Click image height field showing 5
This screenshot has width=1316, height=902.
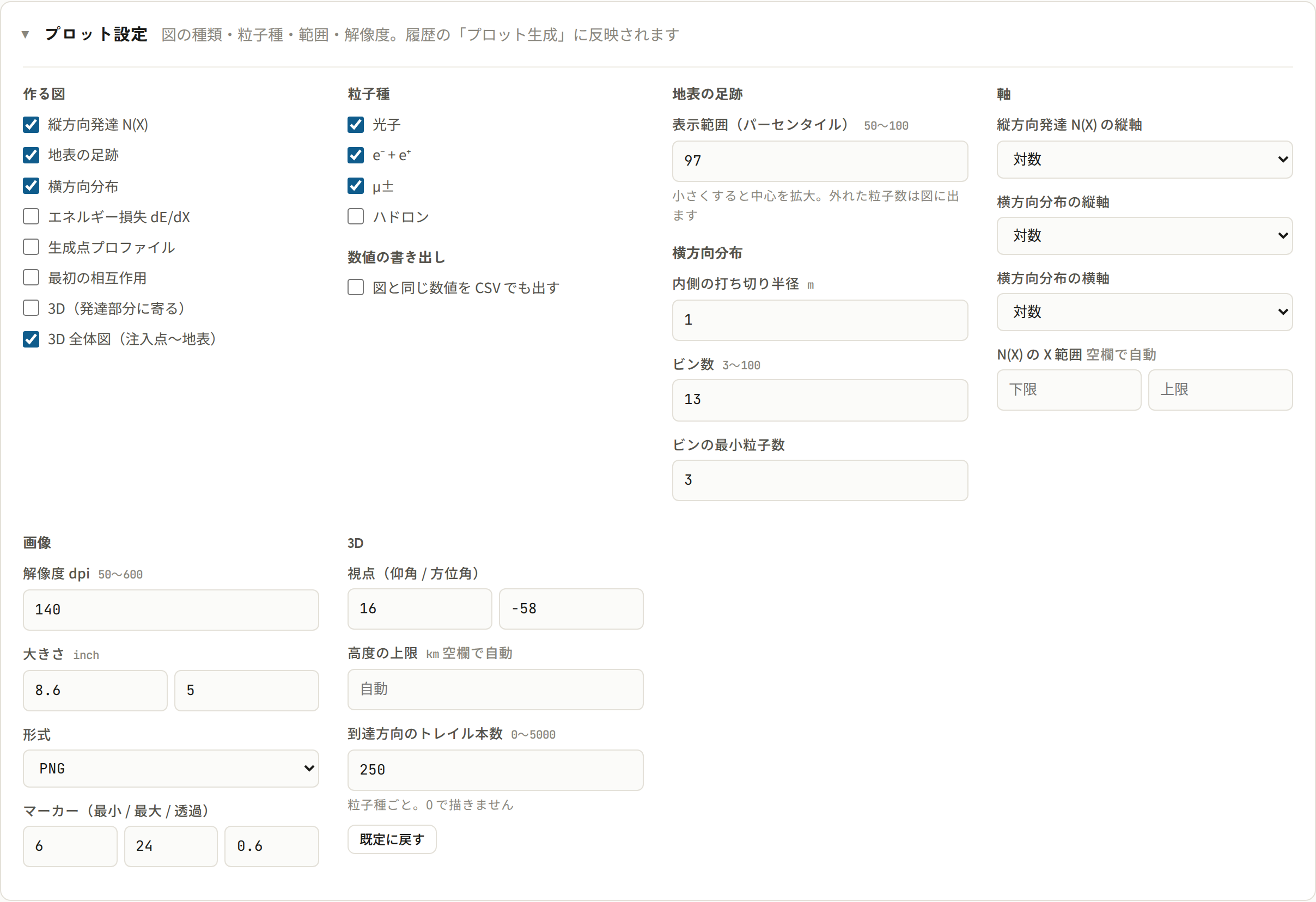click(246, 691)
